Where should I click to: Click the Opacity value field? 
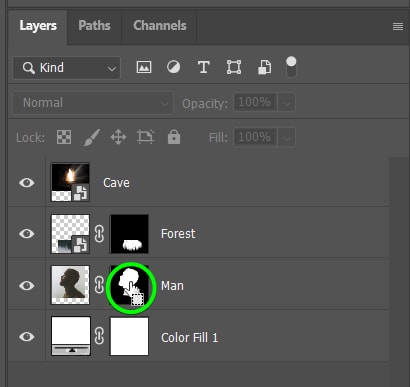coord(255,102)
